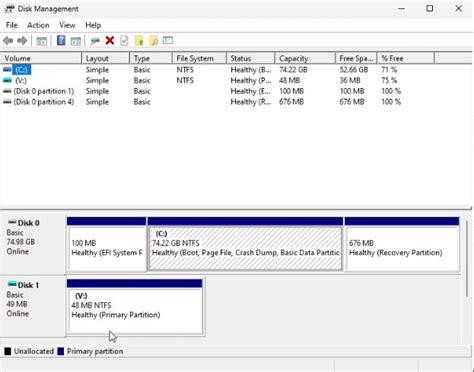Click the red X Delete toolbar icon

pos(110,41)
